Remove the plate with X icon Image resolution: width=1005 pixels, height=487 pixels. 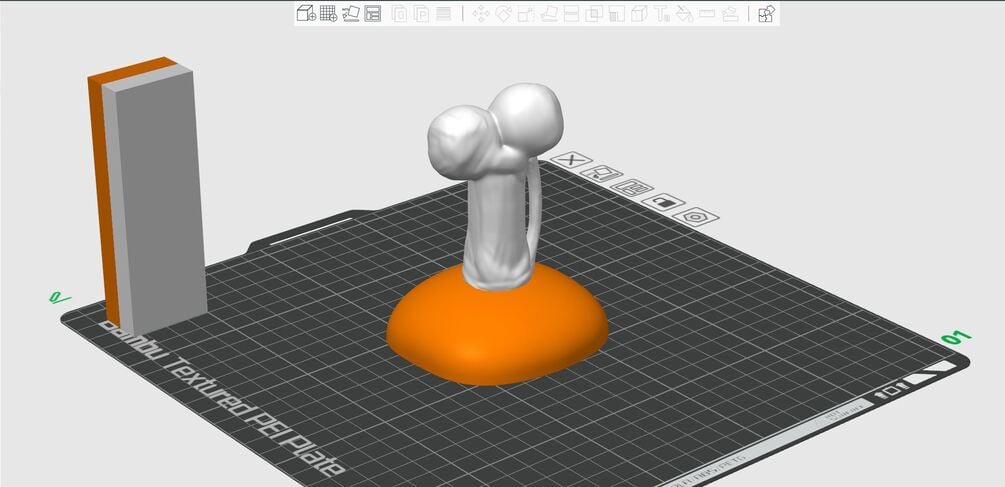click(571, 160)
